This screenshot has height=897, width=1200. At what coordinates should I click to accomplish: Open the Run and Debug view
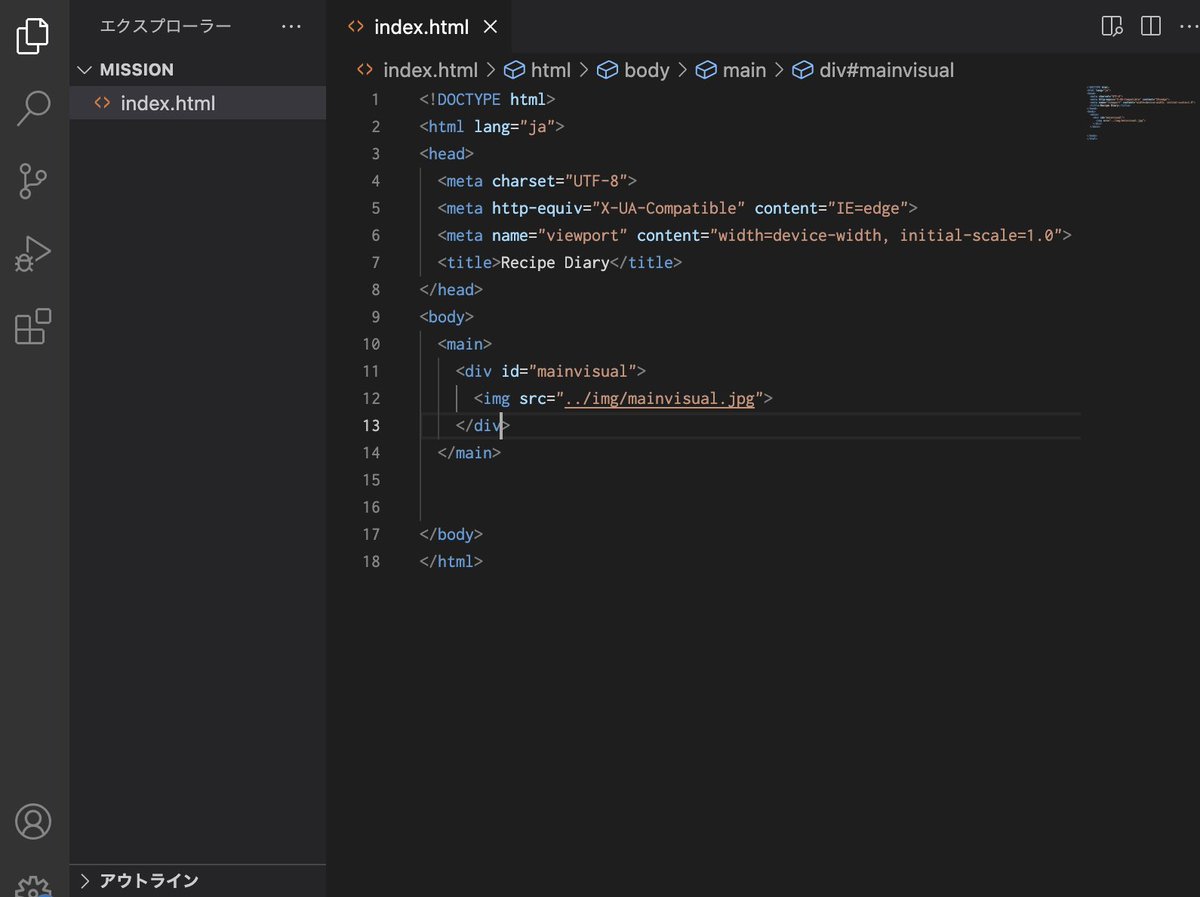coord(33,254)
